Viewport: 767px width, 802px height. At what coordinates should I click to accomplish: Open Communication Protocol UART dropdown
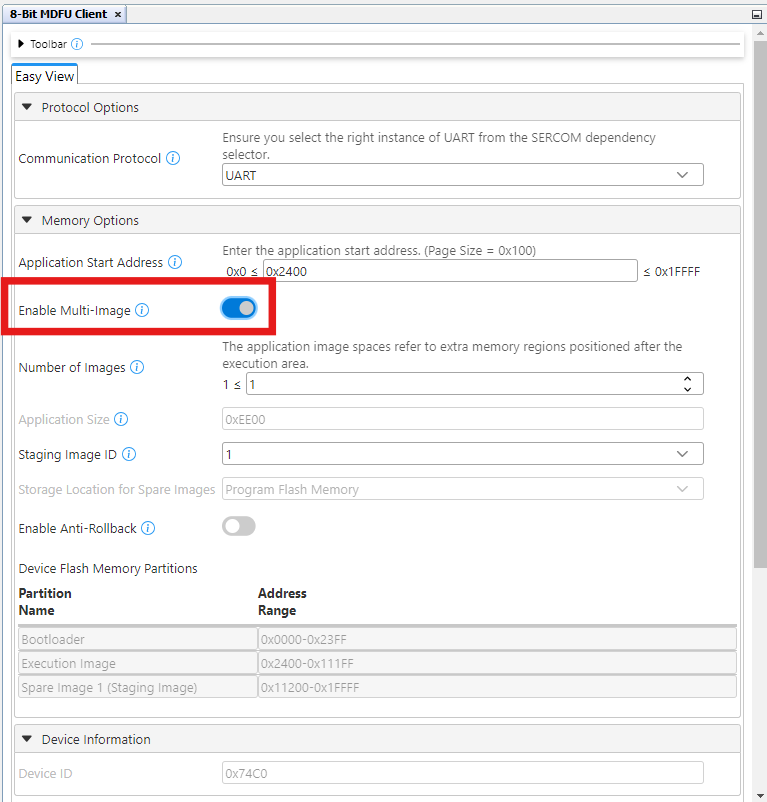pyautogui.click(x=462, y=175)
